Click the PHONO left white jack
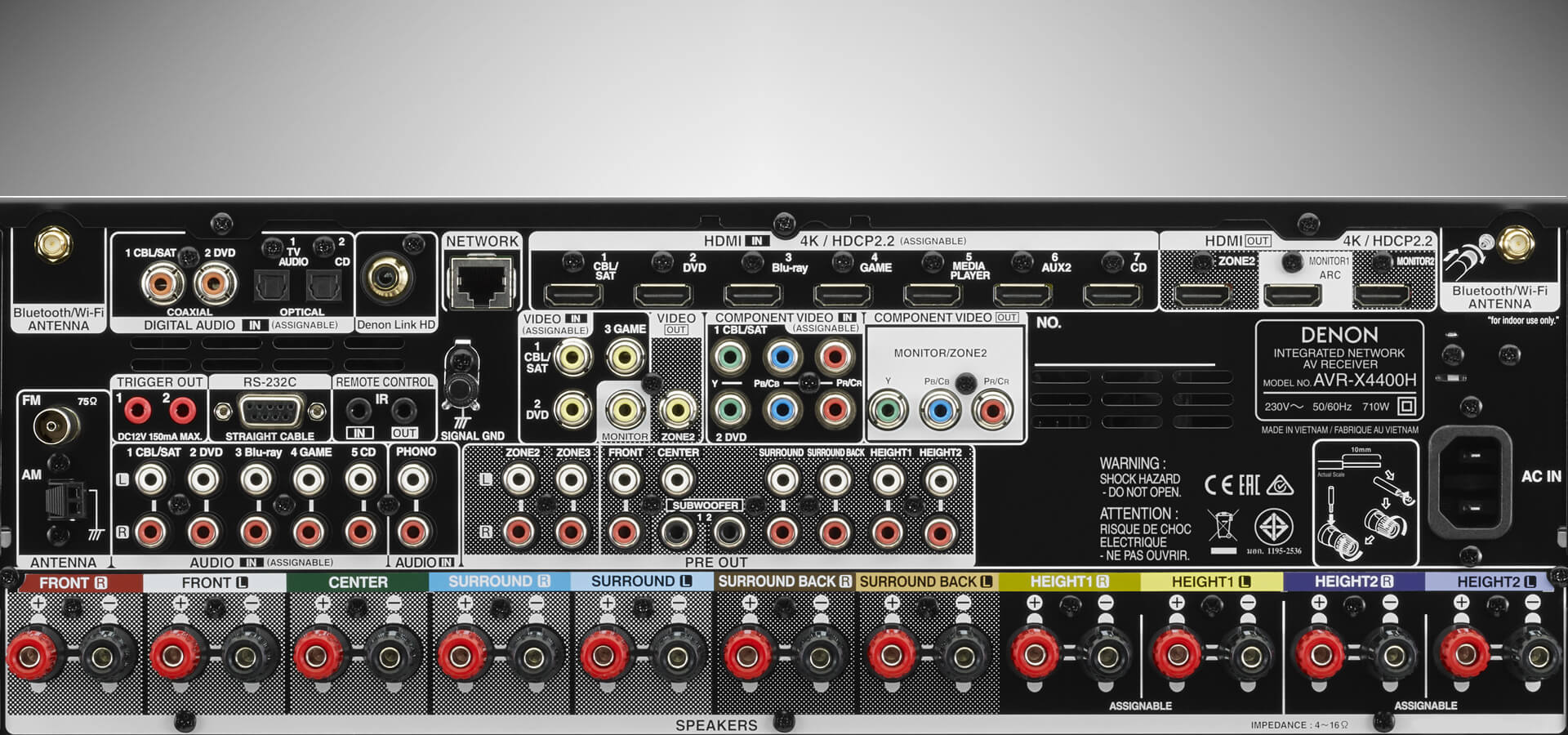This screenshot has height=735, width=1568. [414, 480]
